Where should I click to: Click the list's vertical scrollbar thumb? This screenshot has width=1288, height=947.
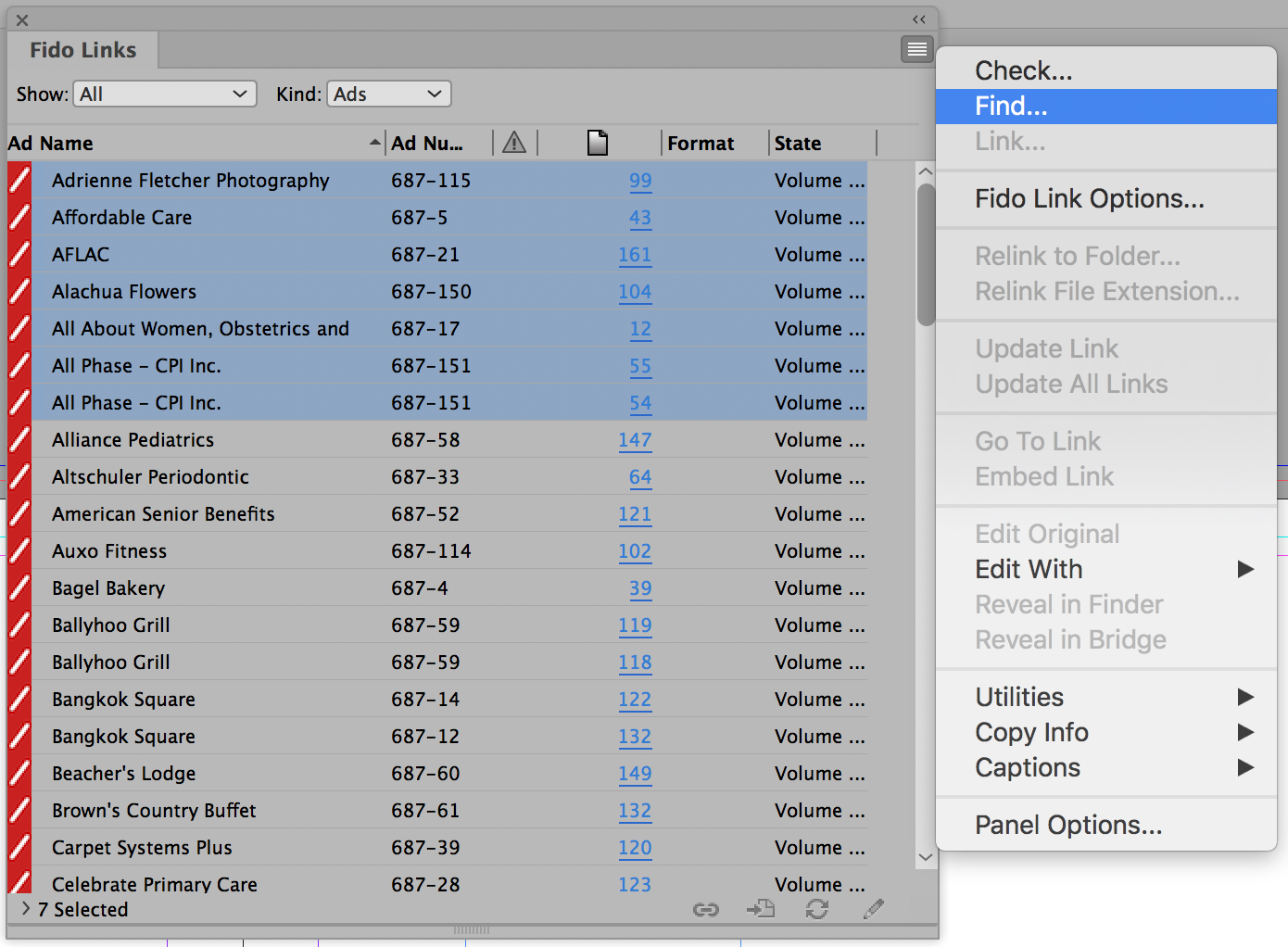tap(926, 254)
